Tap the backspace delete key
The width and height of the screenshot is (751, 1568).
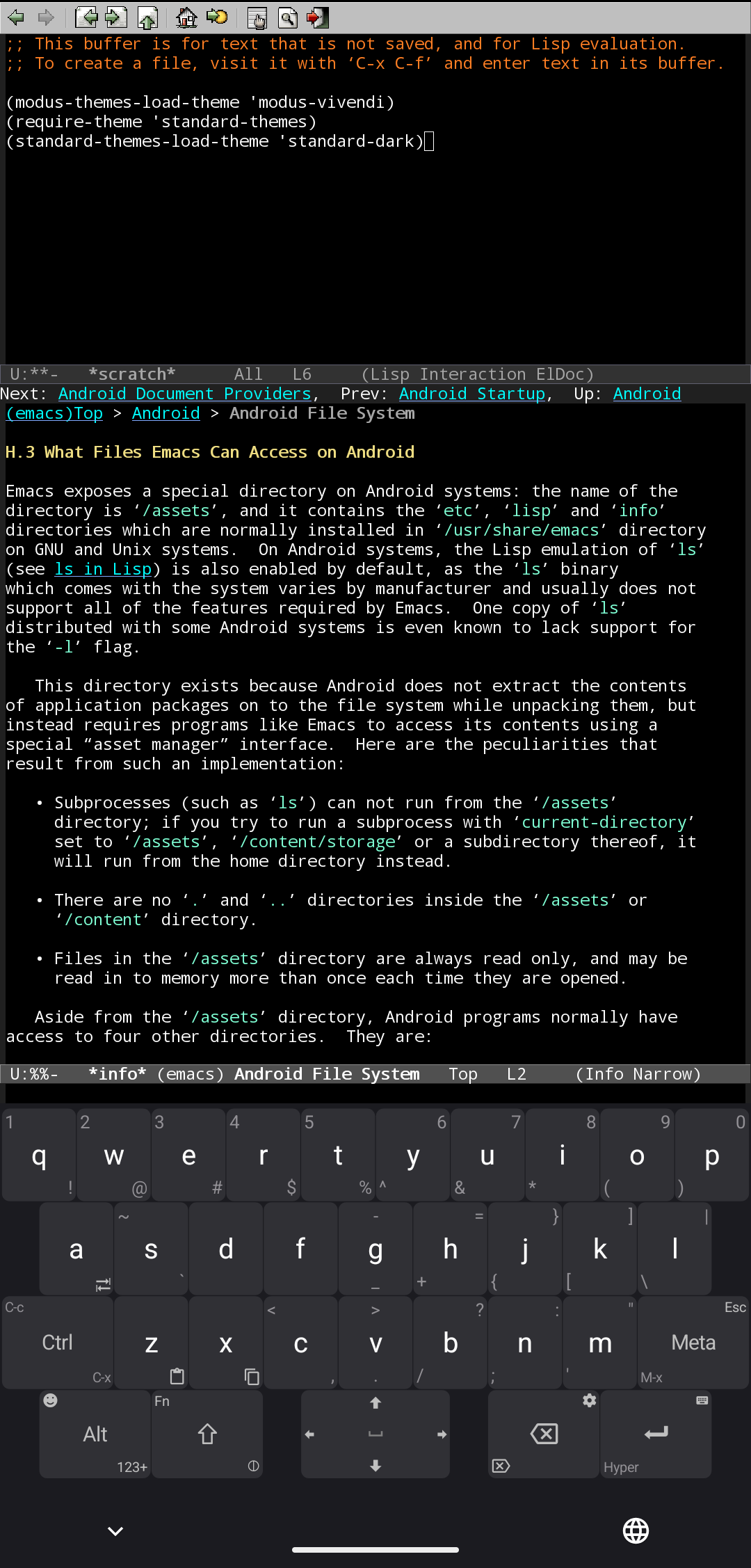click(544, 1434)
